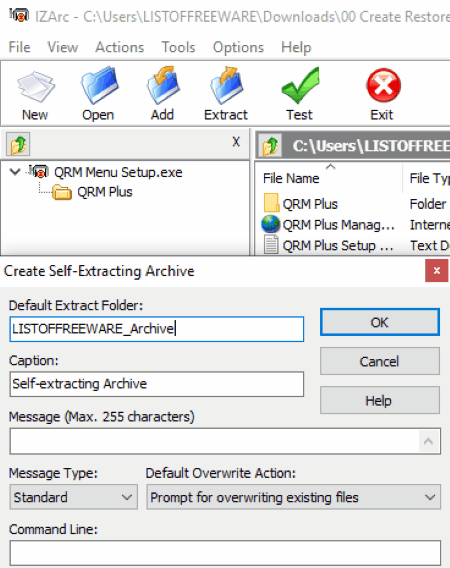Screen dimensions: 450x568
Task: Open the Options menu
Action: click(x=238, y=47)
